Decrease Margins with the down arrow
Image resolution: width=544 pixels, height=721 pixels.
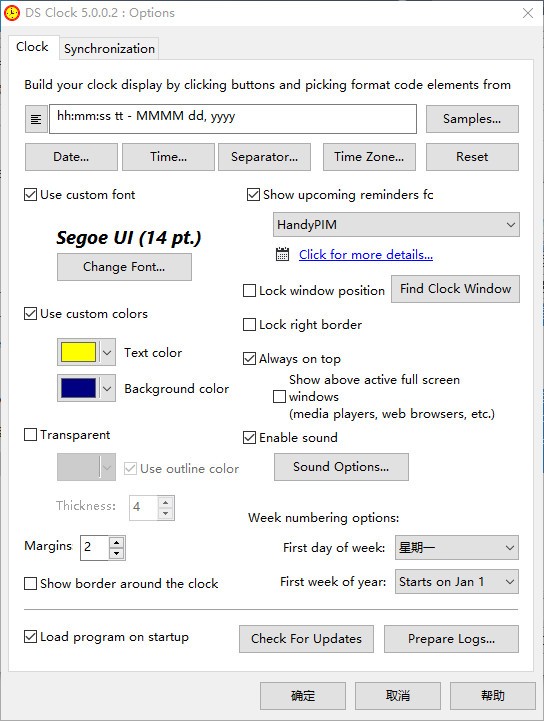click(117, 554)
